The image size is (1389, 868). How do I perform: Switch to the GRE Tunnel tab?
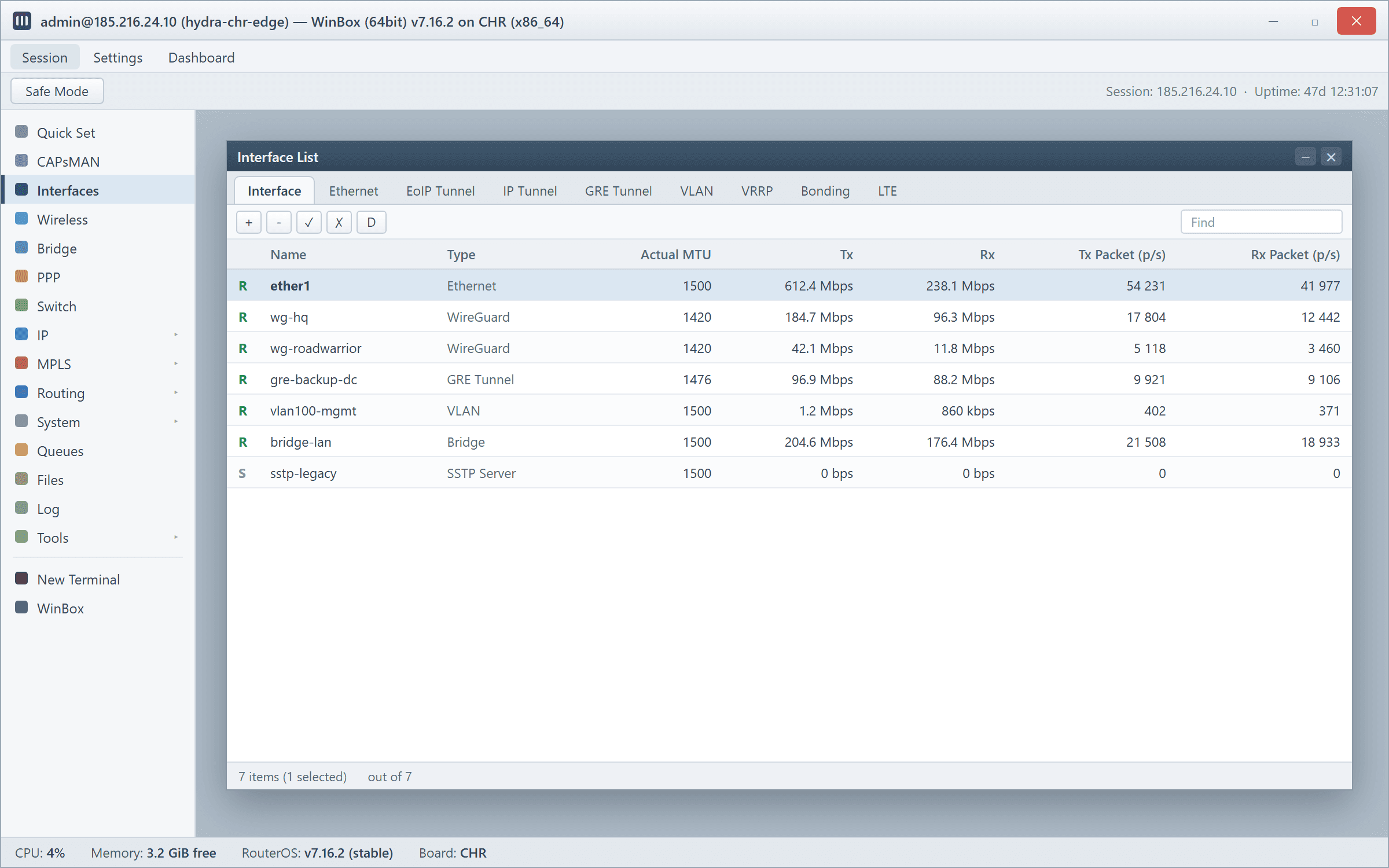click(618, 191)
